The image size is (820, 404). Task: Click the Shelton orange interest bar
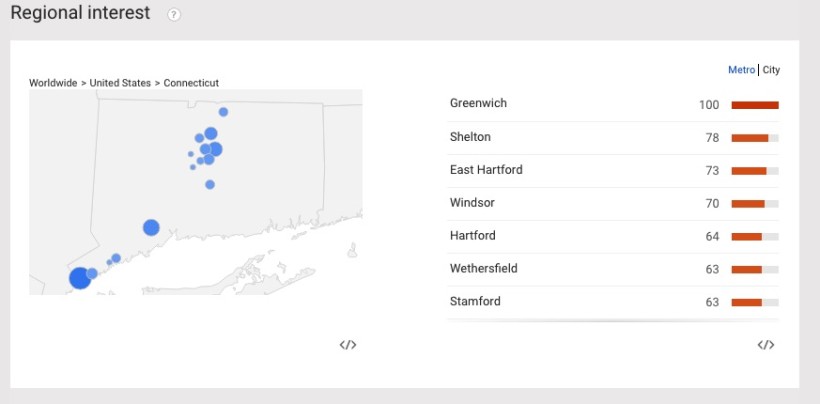(750, 138)
